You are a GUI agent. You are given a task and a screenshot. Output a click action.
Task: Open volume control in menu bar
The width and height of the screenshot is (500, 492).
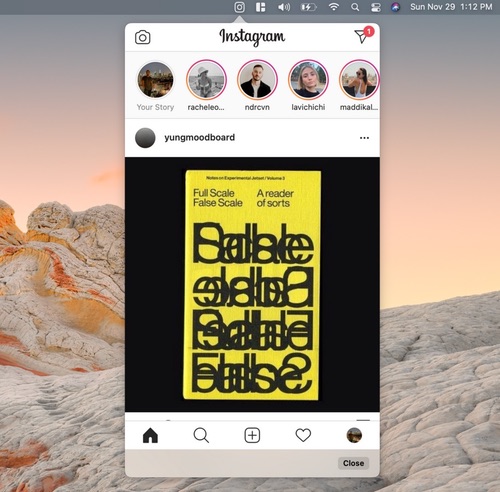click(x=284, y=7)
